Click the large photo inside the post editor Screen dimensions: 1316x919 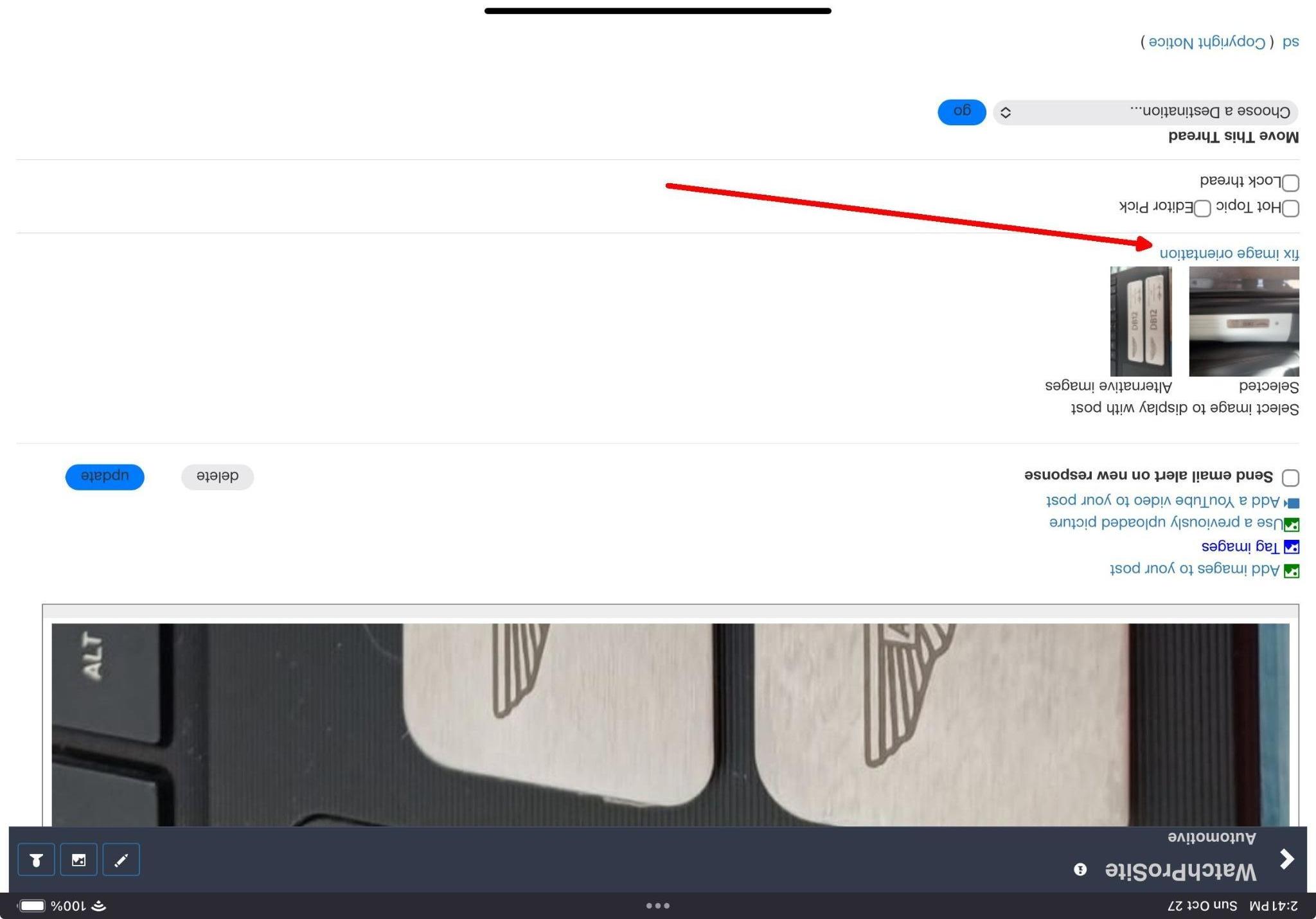tap(670, 724)
